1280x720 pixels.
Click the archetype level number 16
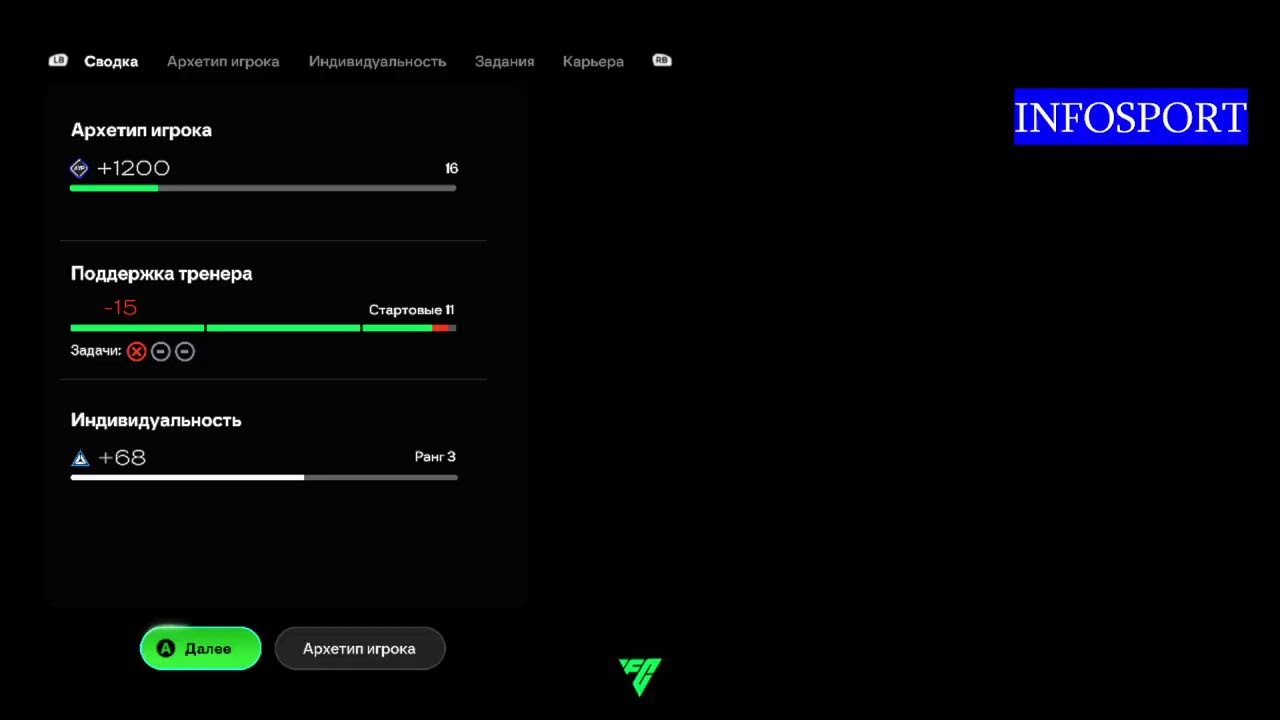coord(451,168)
